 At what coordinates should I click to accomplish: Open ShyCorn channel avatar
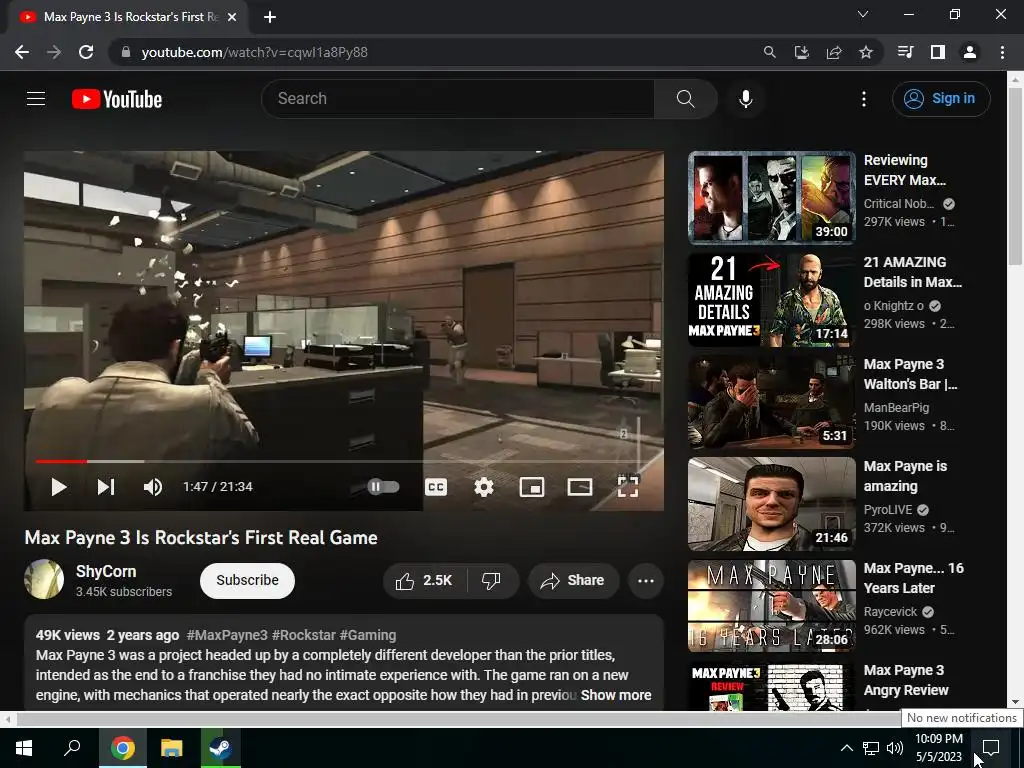coord(44,579)
